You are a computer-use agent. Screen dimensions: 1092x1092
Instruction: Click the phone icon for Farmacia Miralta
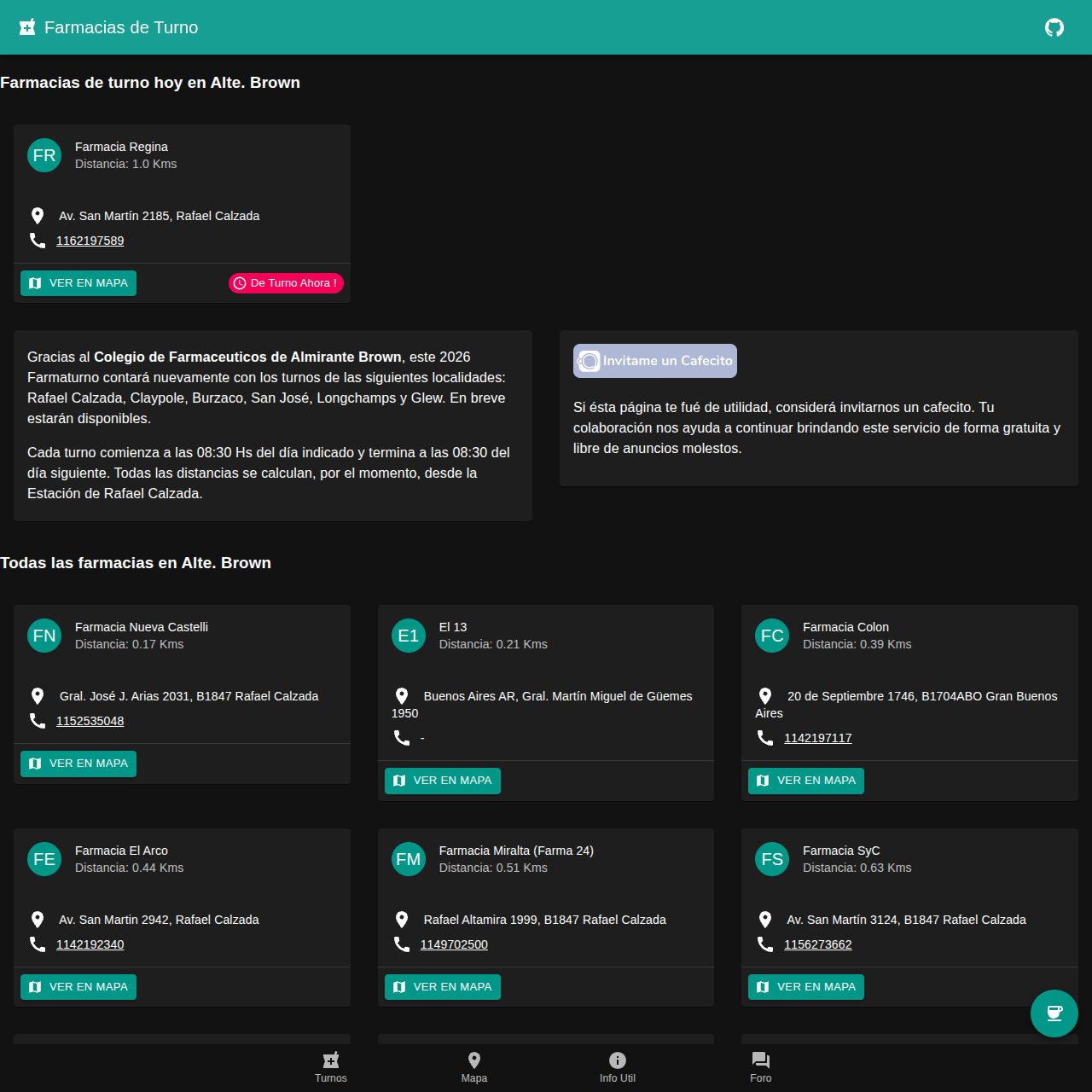click(x=402, y=944)
